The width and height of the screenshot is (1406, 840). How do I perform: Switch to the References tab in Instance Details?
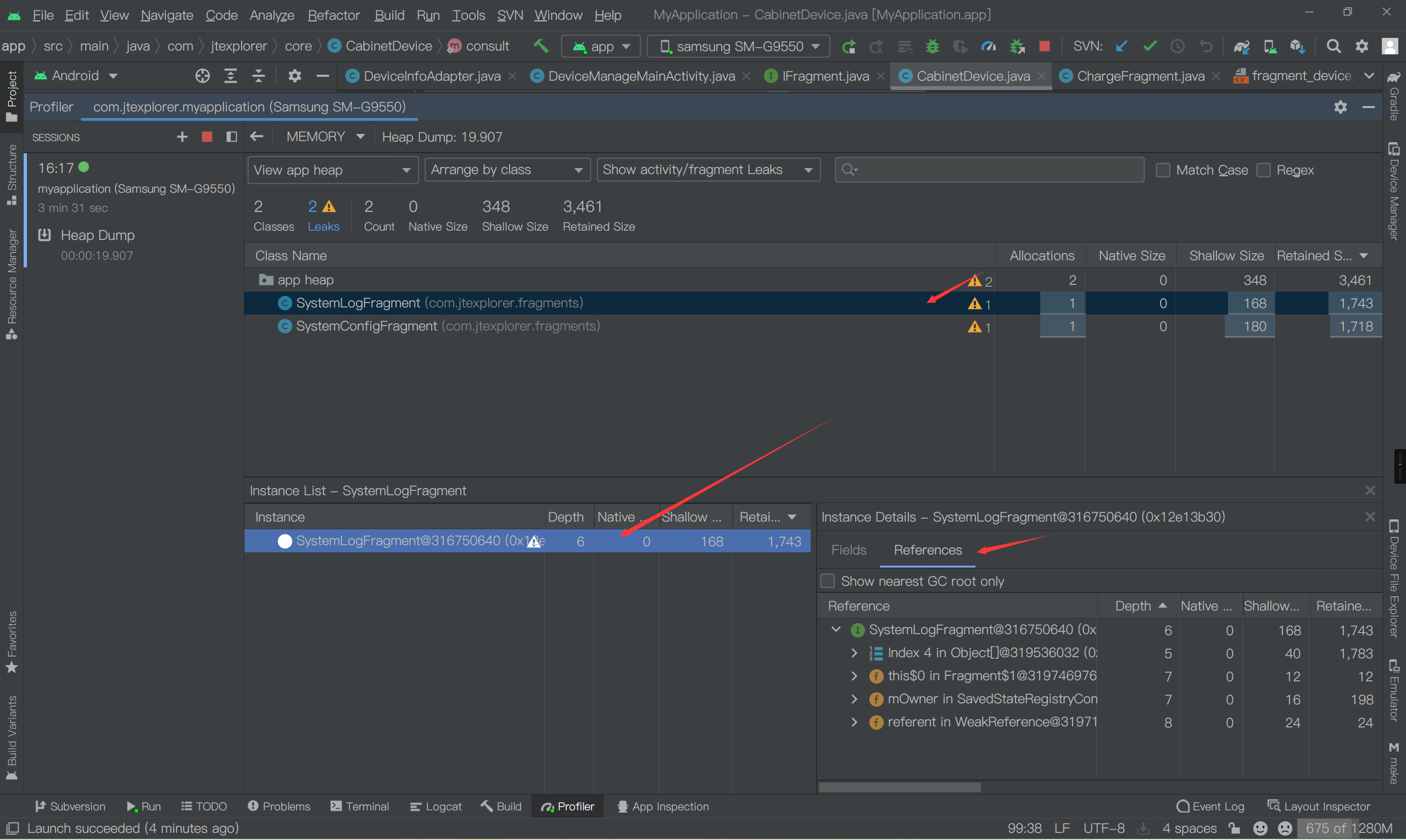926,549
